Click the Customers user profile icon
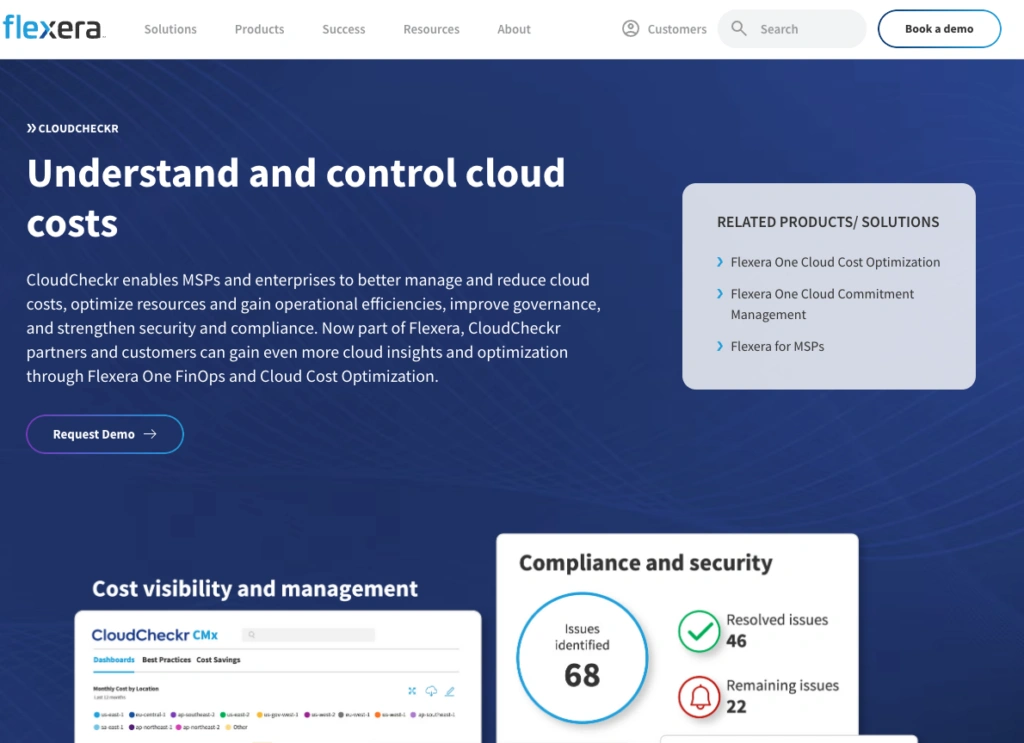Image resolution: width=1024 pixels, height=743 pixels. [x=630, y=29]
